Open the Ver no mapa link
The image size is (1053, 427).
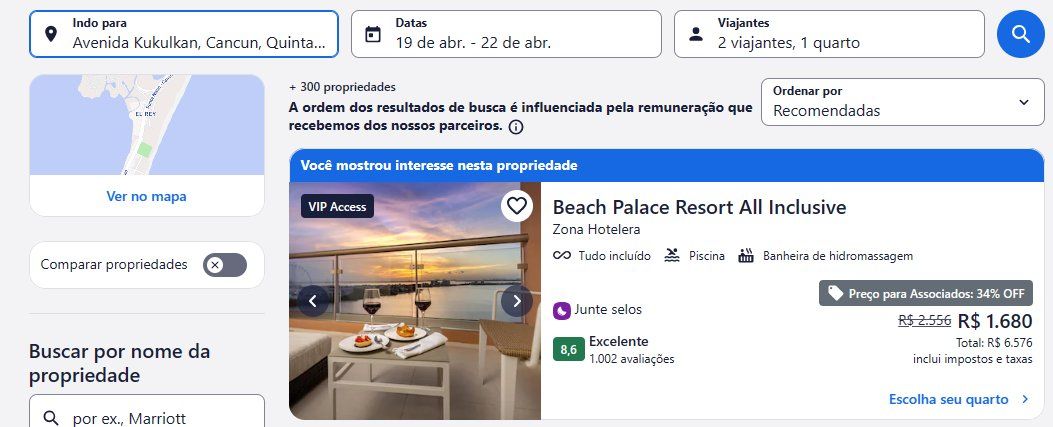tap(146, 197)
